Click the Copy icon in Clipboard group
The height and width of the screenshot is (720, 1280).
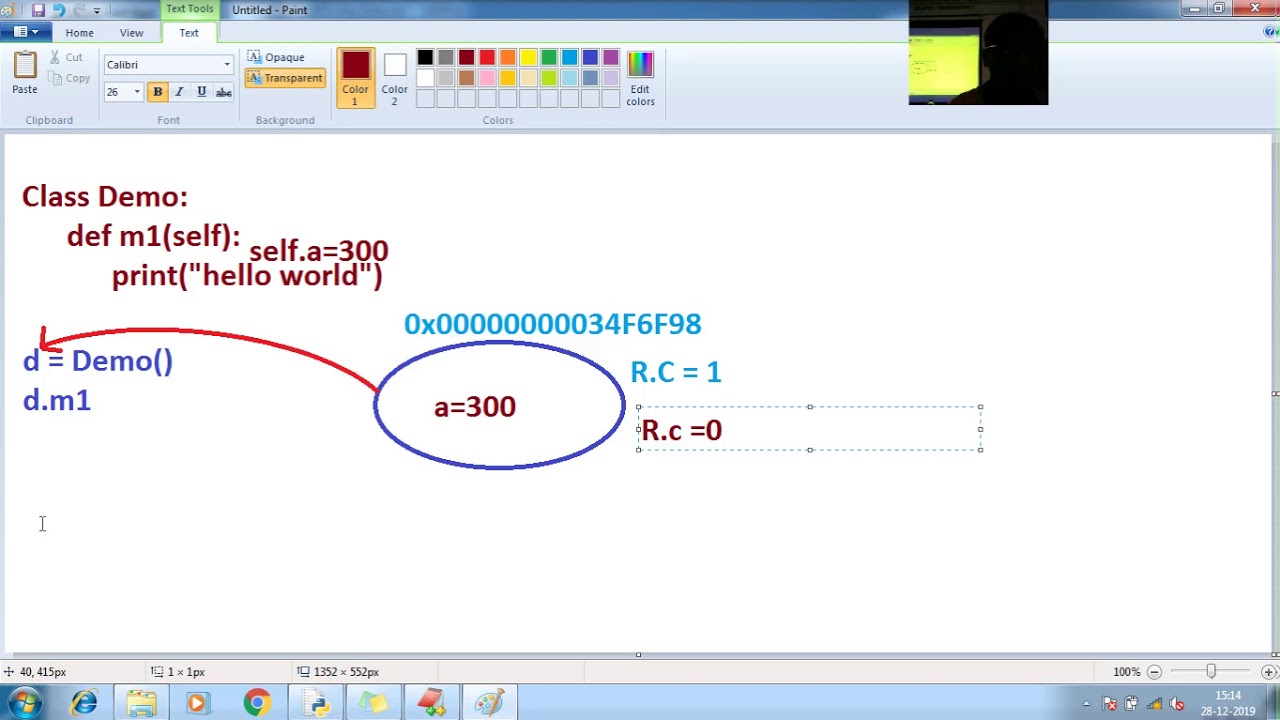coord(55,78)
